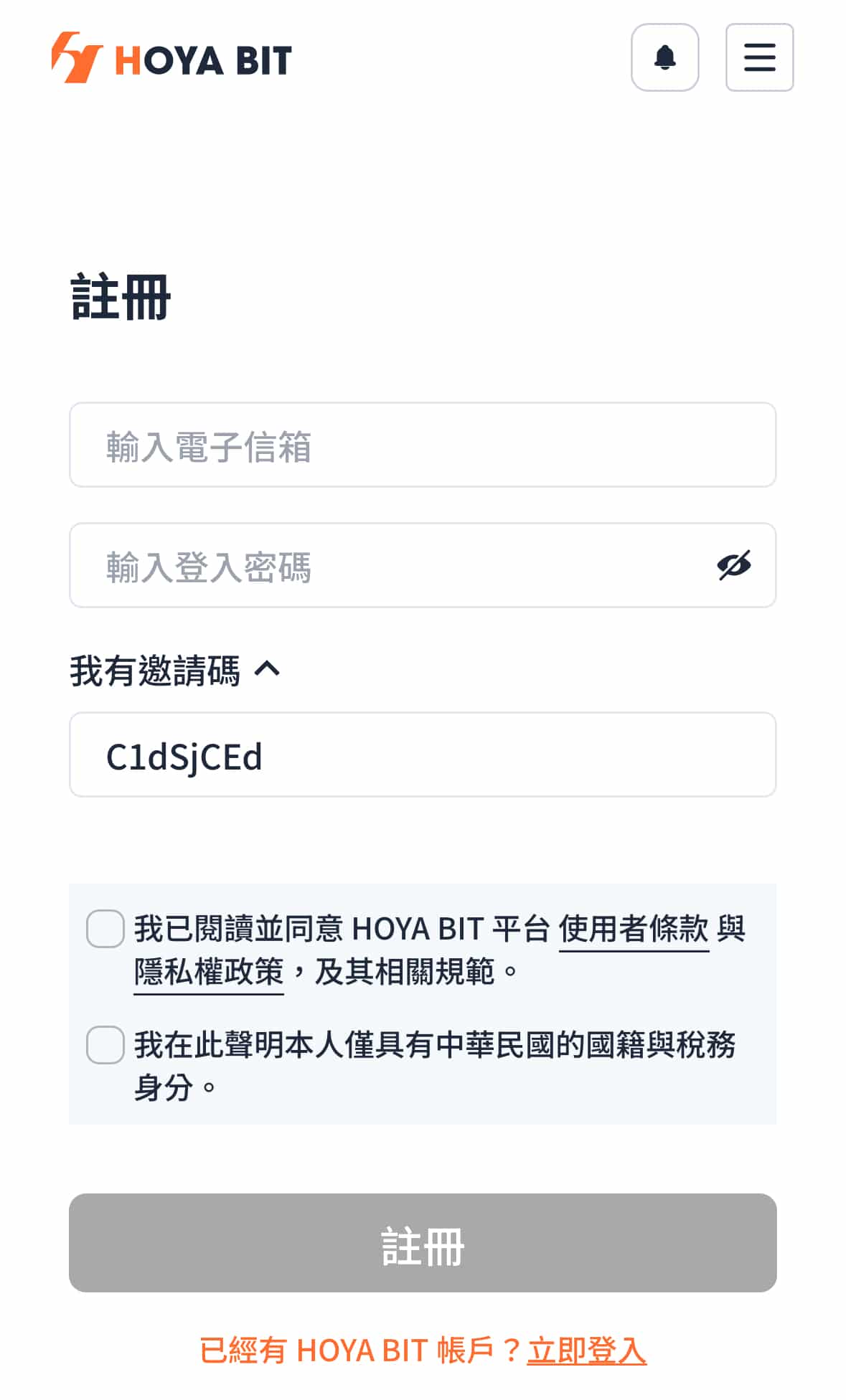Click the up chevron beside 我有邀請碼
The height and width of the screenshot is (1400, 846).
pyautogui.click(x=267, y=670)
